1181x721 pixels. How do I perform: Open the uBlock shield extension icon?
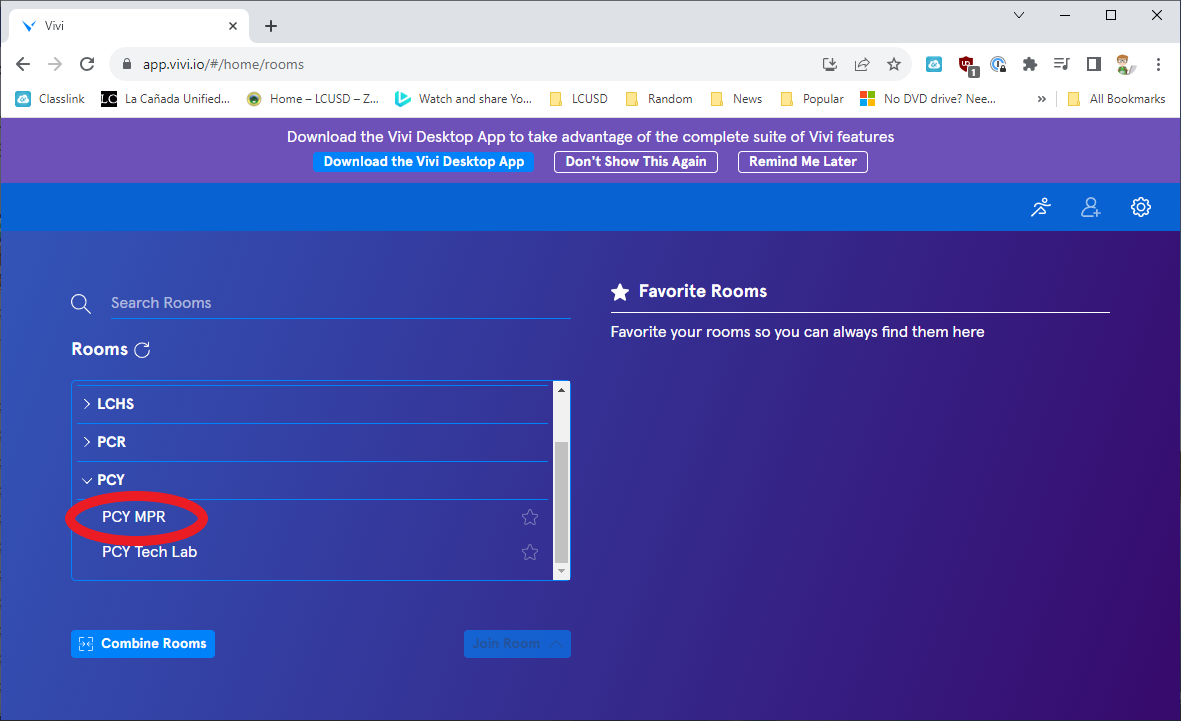[967, 66]
